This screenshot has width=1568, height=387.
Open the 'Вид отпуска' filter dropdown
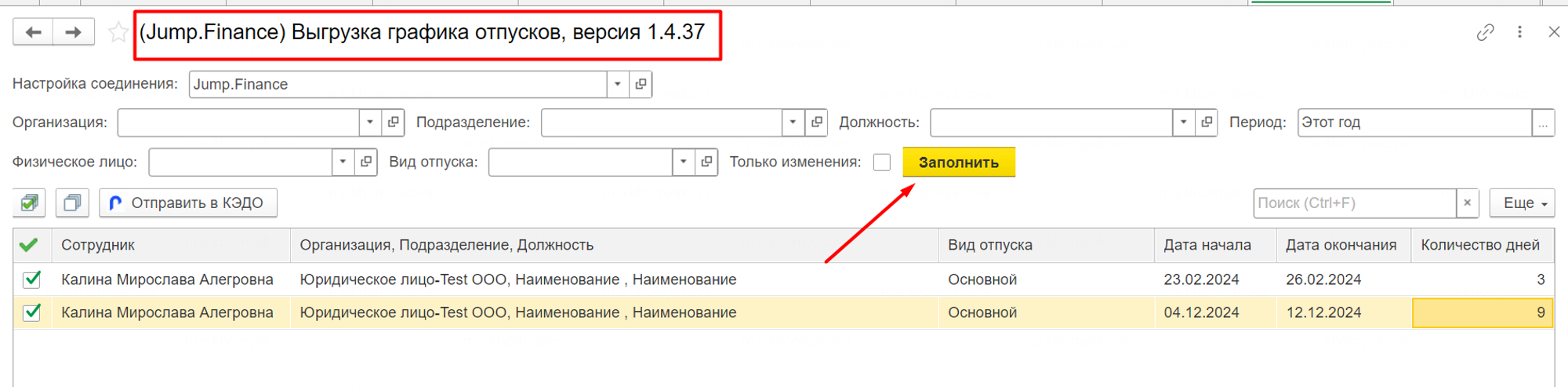point(683,162)
